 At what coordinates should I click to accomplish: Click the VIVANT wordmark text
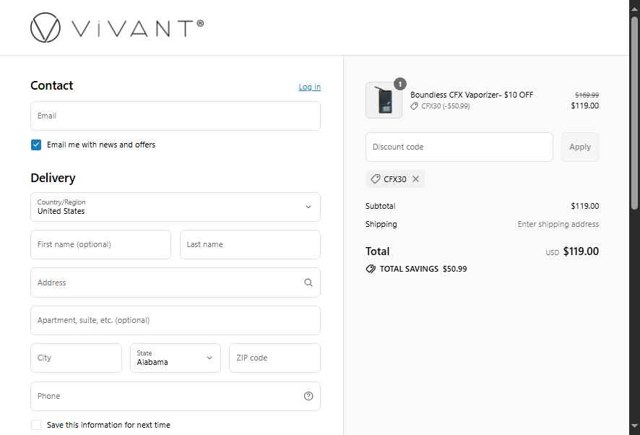coord(138,29)
